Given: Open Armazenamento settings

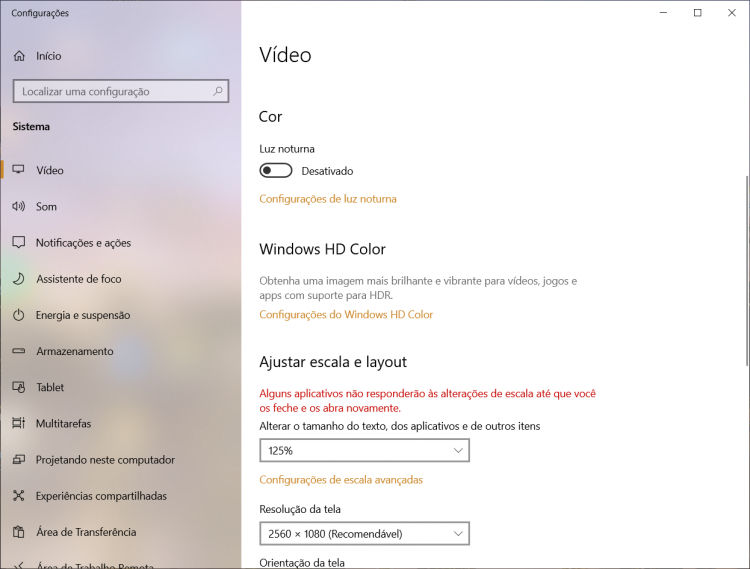Looking at the screenshot, I should tap(121, 351).
